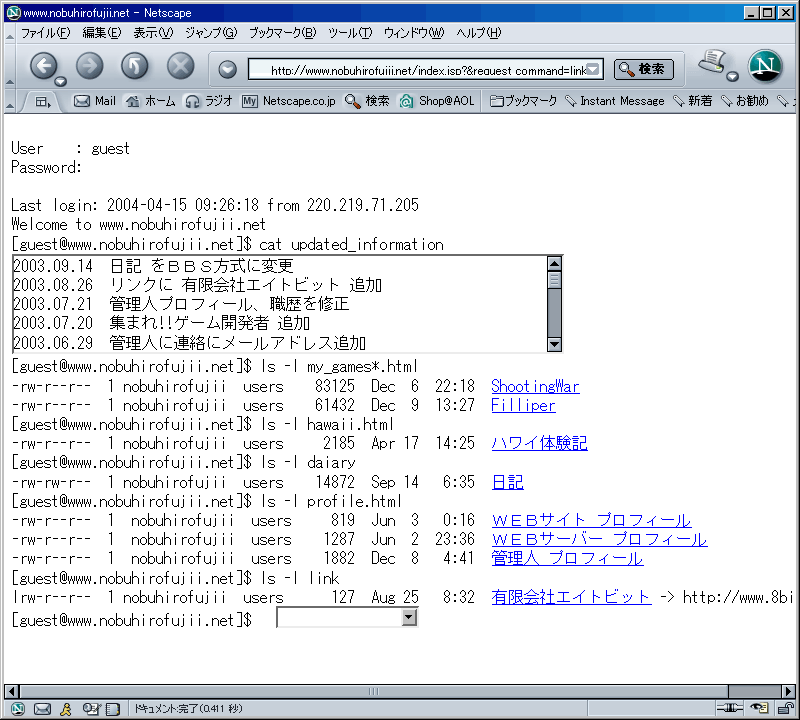
Task: Click the online/offline connection icon
Action: point(730,708)
